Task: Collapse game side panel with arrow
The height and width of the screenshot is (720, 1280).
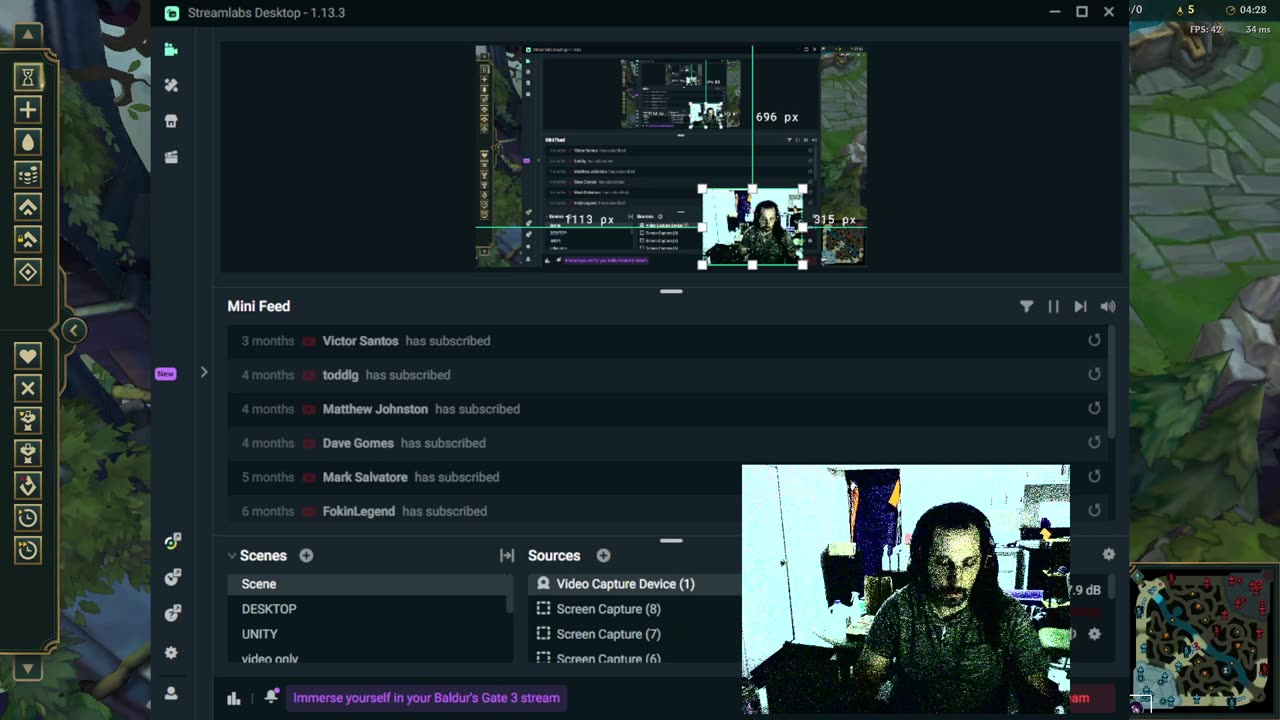Action: (74, 330)
